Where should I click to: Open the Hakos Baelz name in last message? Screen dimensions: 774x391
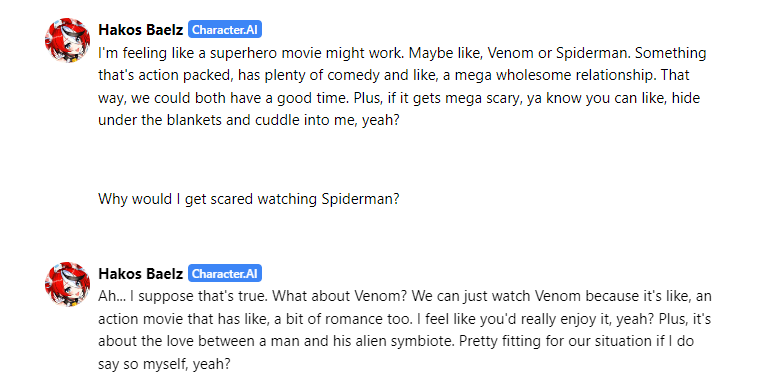(x=141, y=274)
